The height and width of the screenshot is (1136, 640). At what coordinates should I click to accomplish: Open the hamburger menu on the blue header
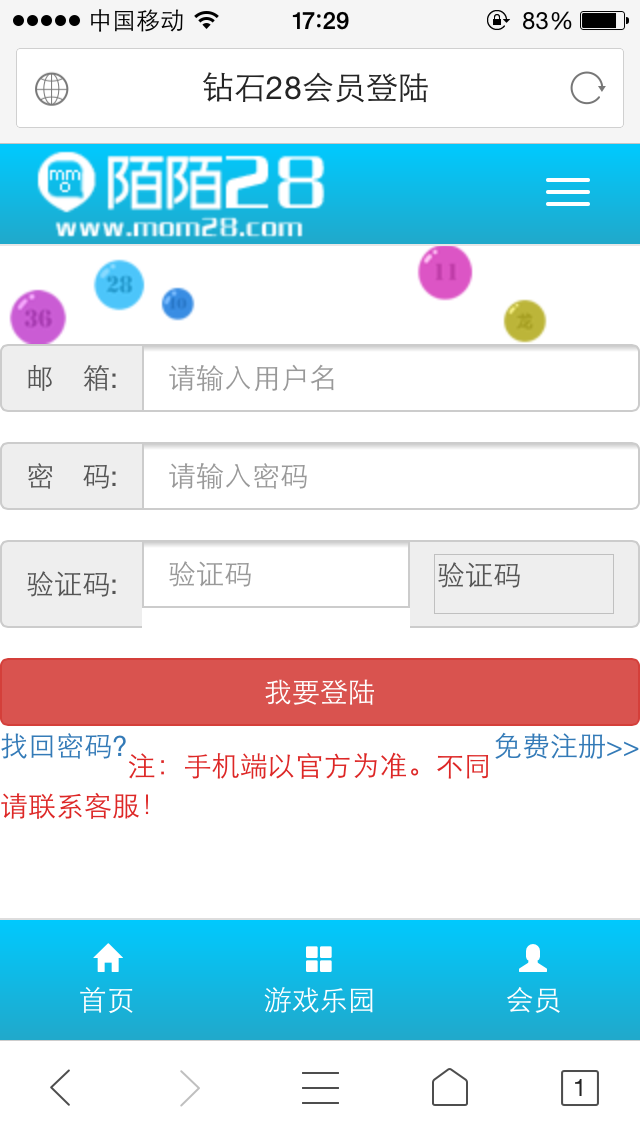point(568,192)
